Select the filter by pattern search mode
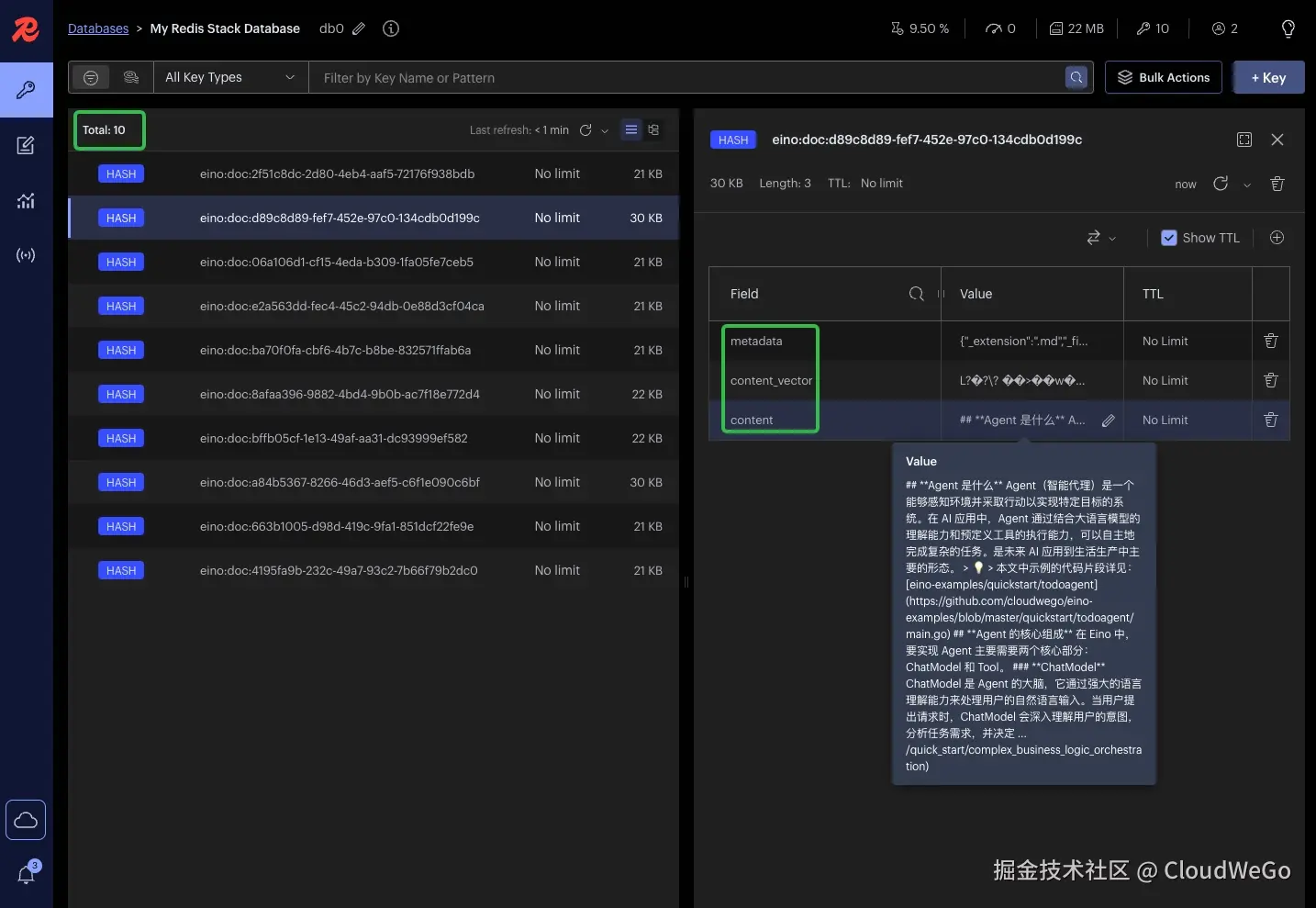Screen dimensions: 1316x908 (91, 77)
